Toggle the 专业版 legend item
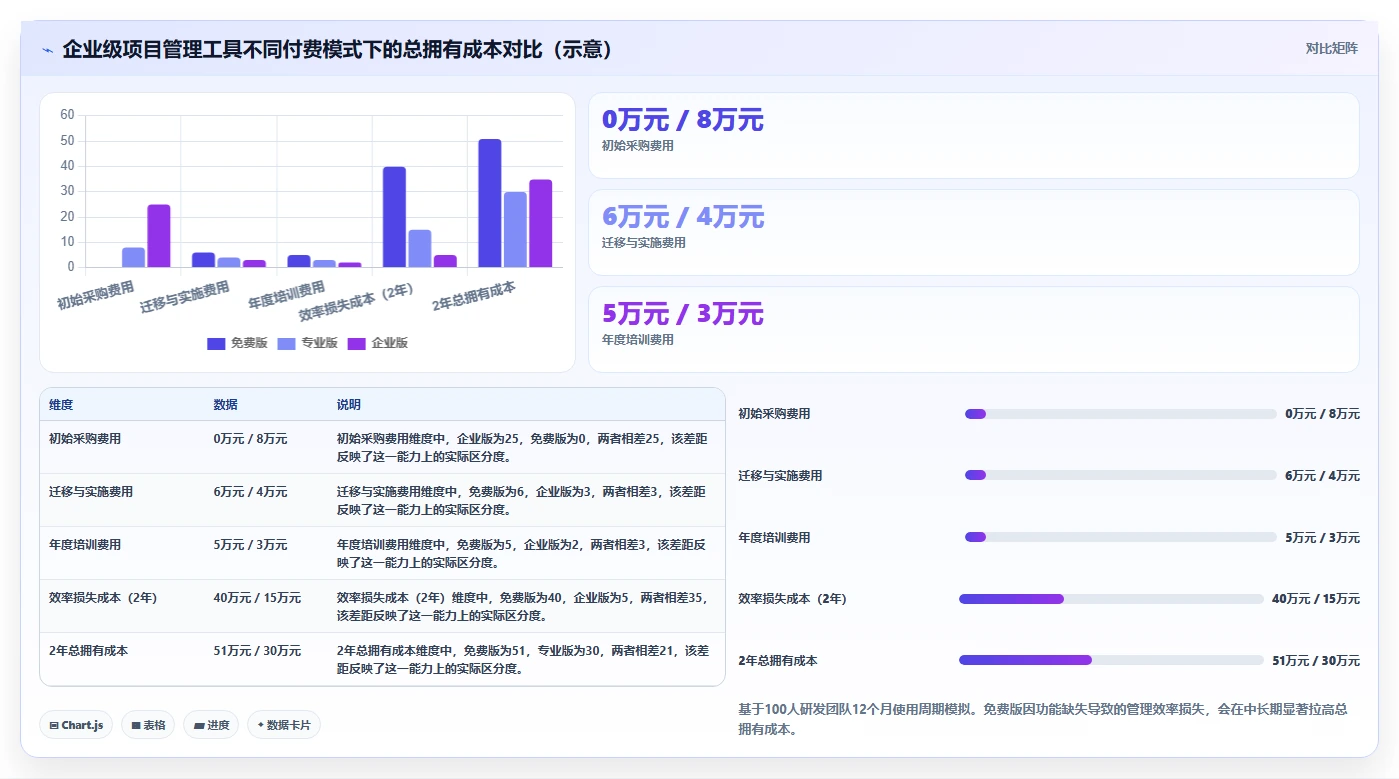Viewport: 1399px width, 779px height. coord(307,343)
